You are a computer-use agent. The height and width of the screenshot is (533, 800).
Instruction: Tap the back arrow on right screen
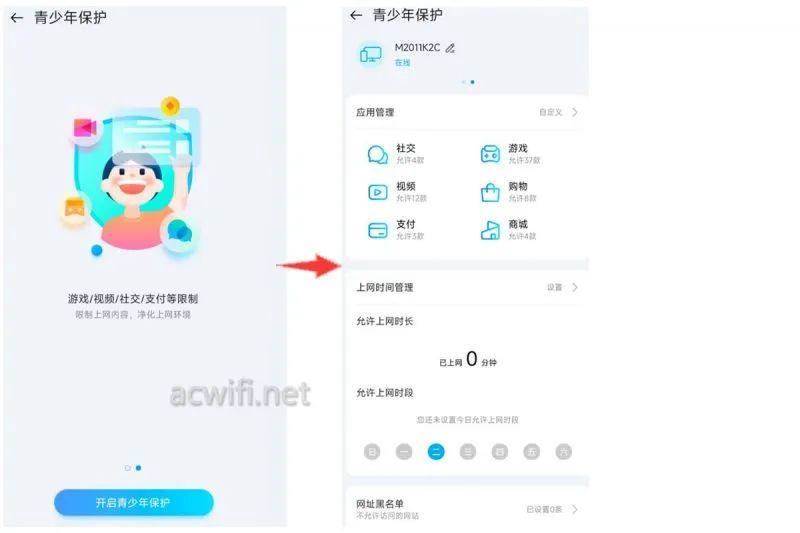(x=356, y=15)
